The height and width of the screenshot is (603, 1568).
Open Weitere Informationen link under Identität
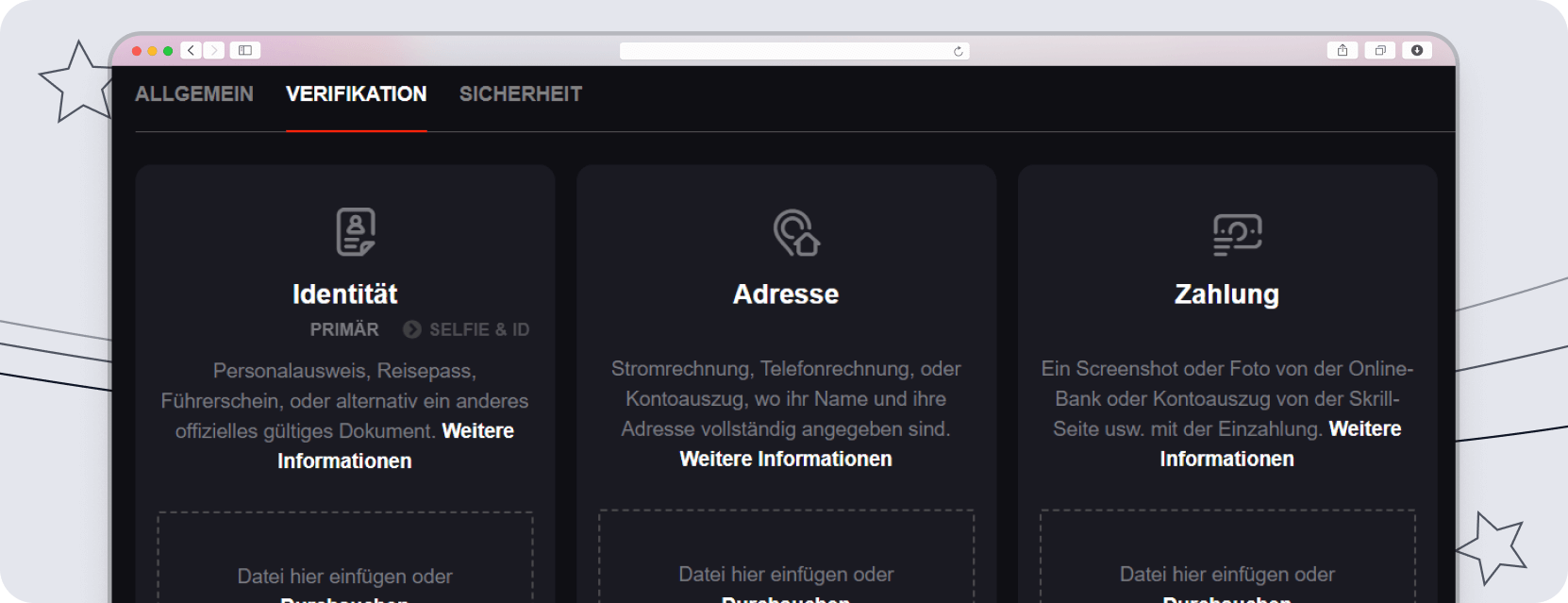(x=396, y=445)
